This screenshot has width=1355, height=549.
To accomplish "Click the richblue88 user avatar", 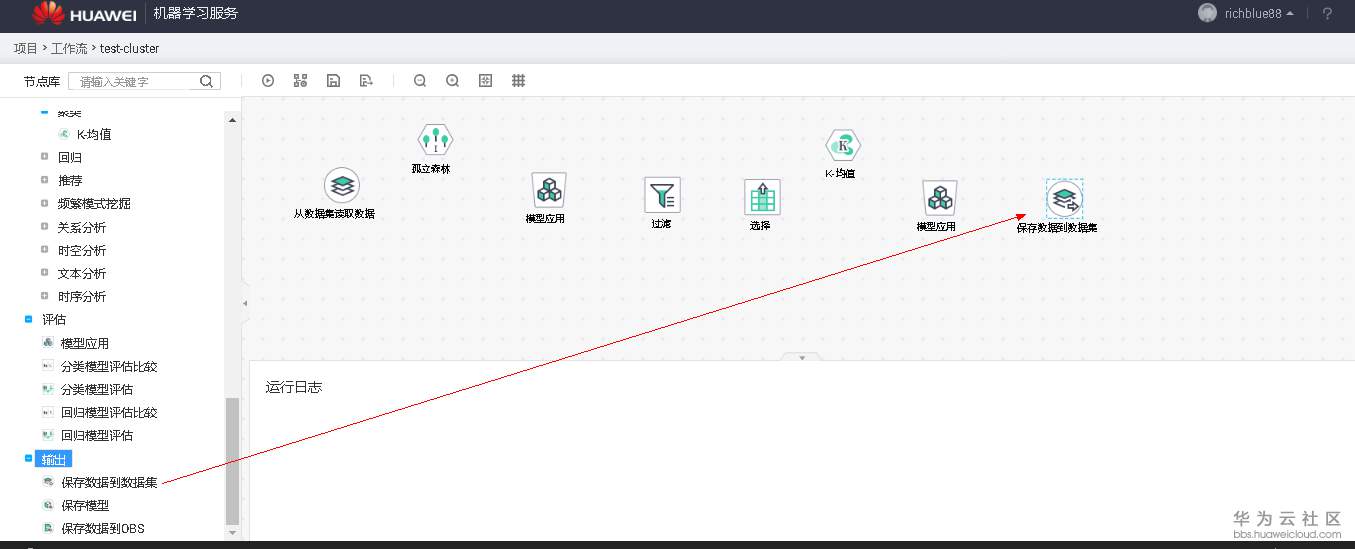I will tap(1208, 13).
